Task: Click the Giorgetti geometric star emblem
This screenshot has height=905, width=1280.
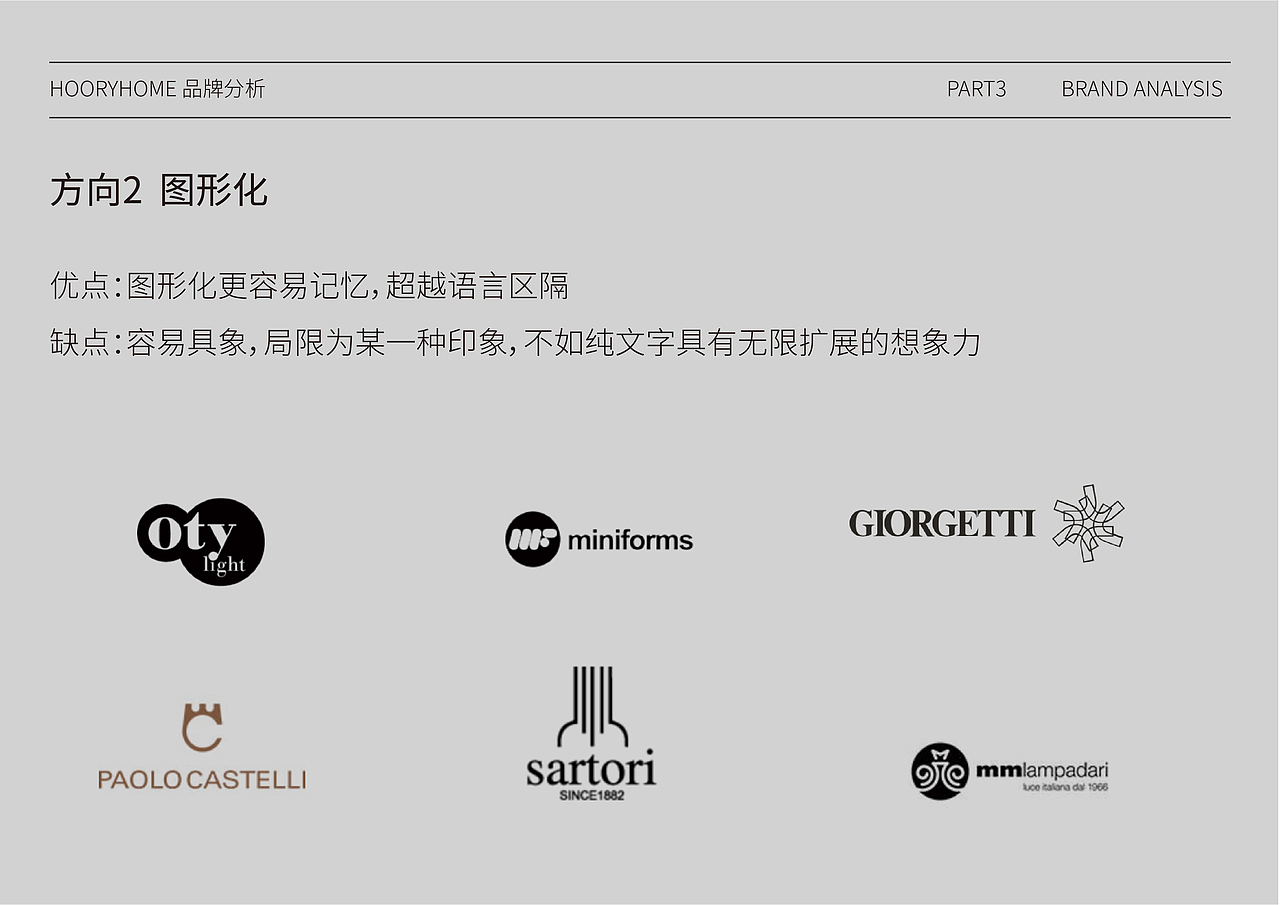Action: (1089, 523)
